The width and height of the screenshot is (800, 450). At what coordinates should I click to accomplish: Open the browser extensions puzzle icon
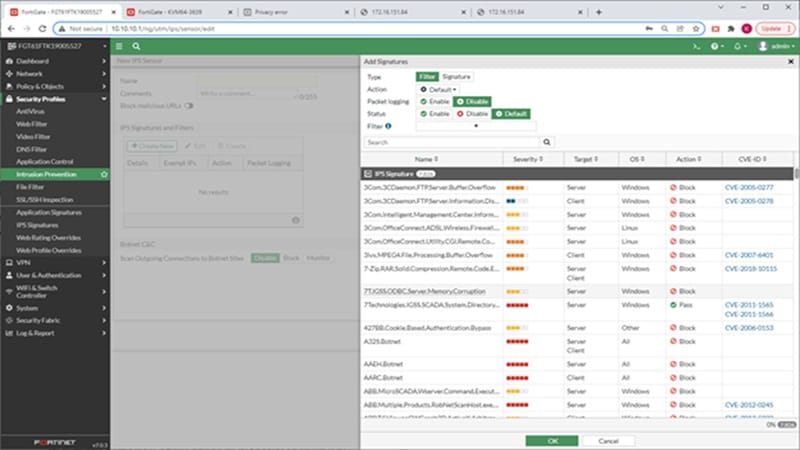point(731,29)
